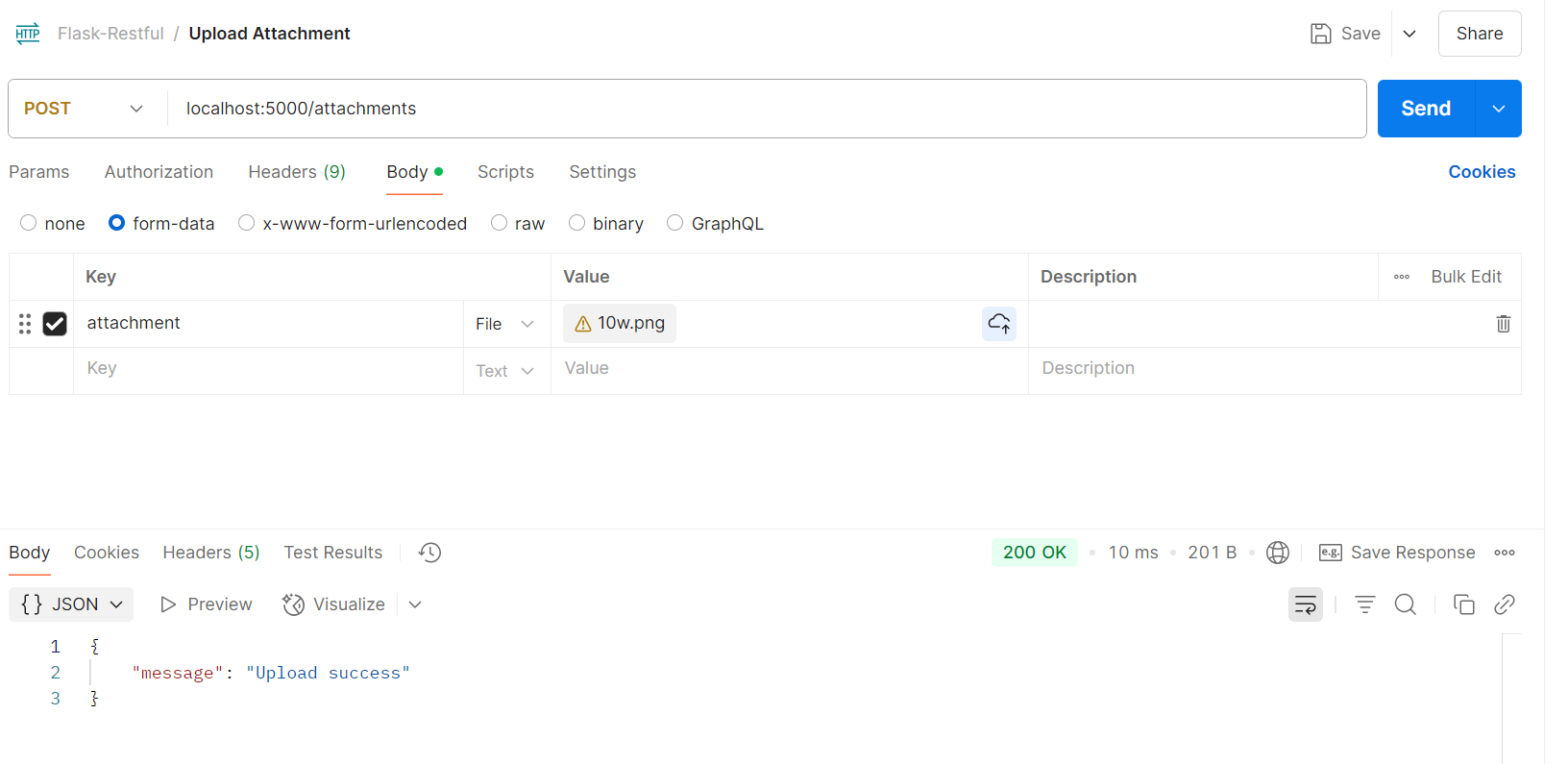Toggle word wrap in response viewer
Screen dimensions: 1568x764
pos(1305,604)
